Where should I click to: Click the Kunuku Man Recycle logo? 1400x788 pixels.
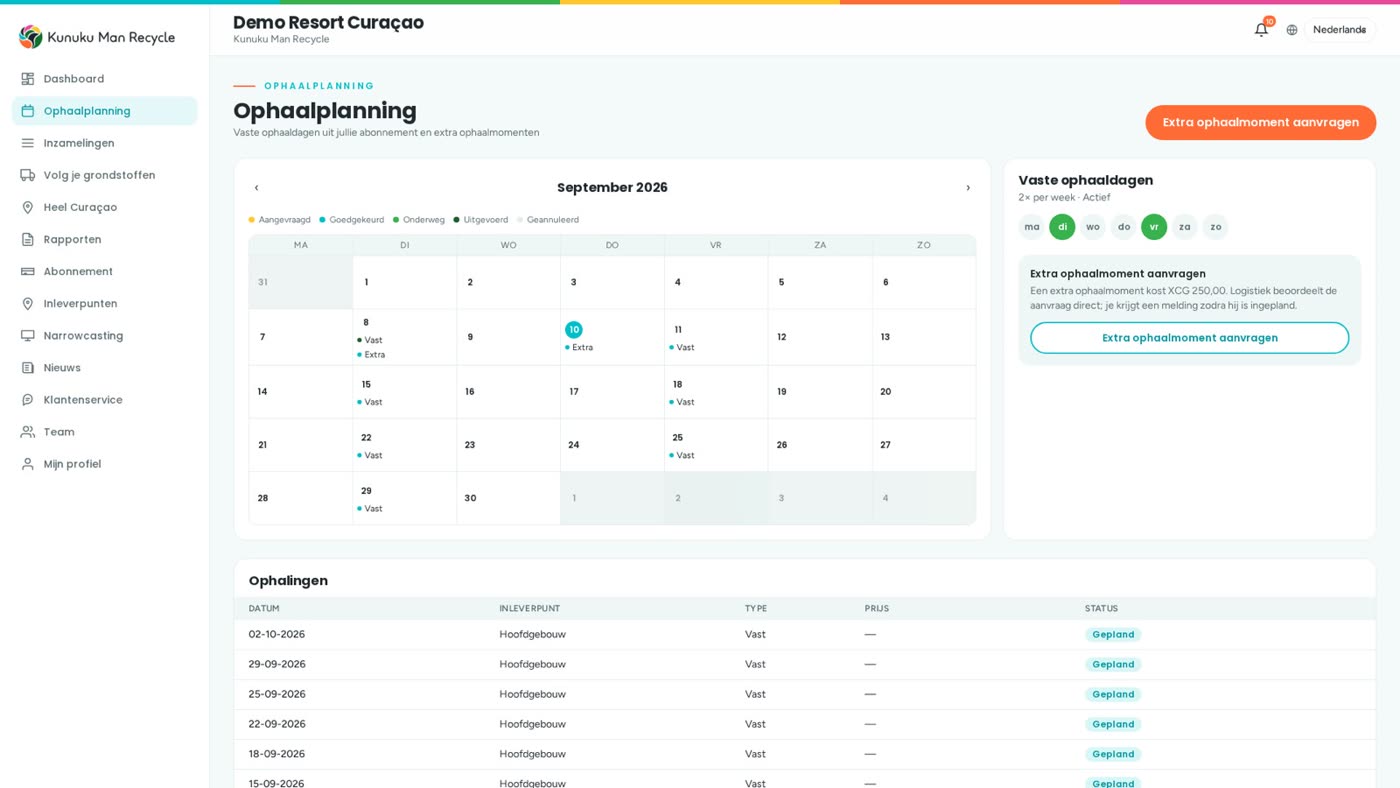pos(97,37)
